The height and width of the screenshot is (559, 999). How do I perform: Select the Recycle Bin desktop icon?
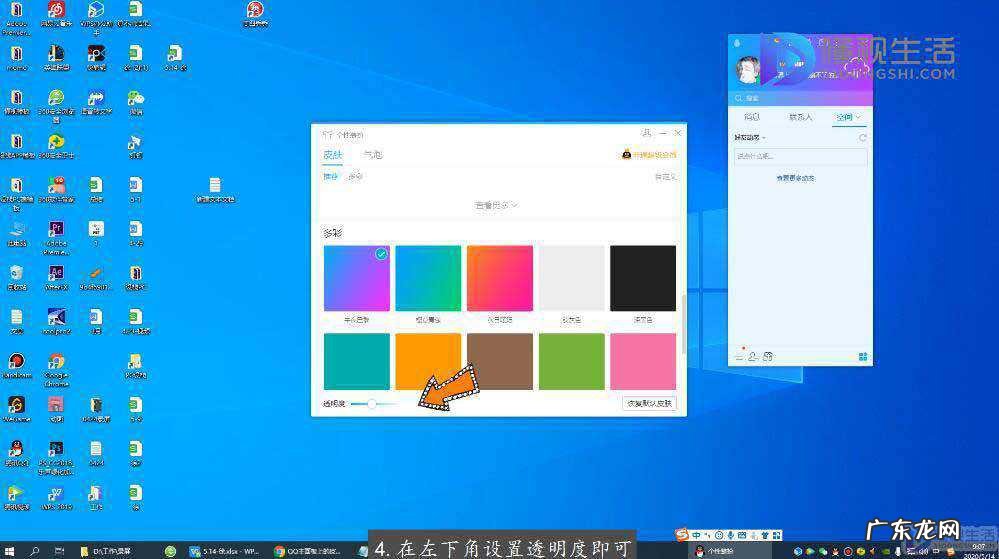[17, 277]
